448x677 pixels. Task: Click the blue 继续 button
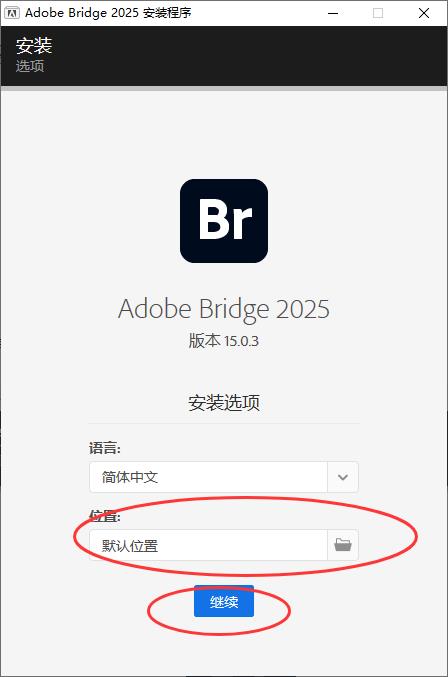[224, 601]
